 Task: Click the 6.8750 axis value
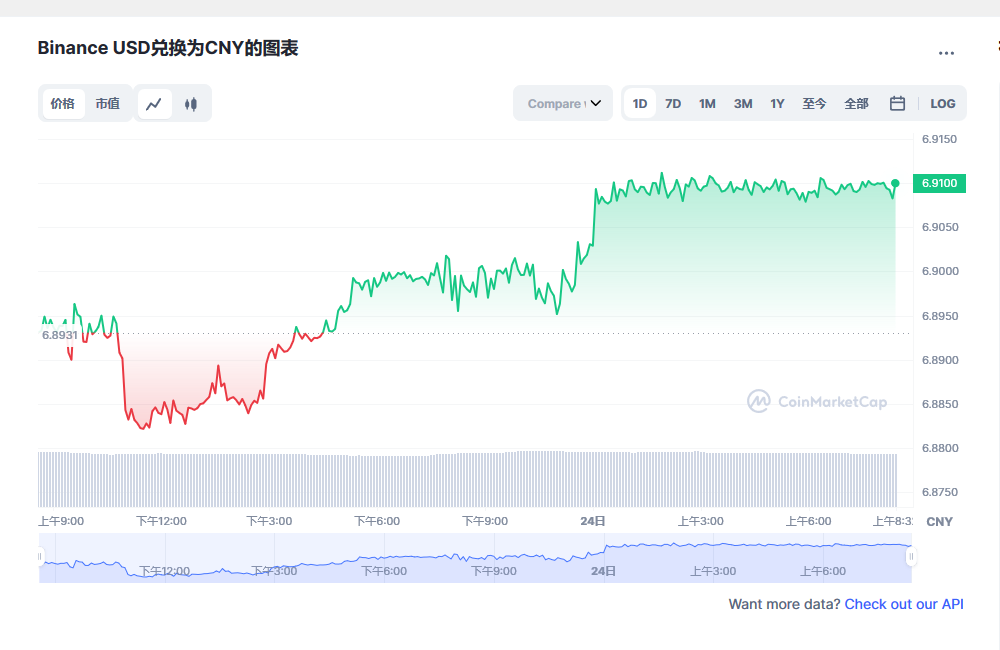[x=939, y=492]
